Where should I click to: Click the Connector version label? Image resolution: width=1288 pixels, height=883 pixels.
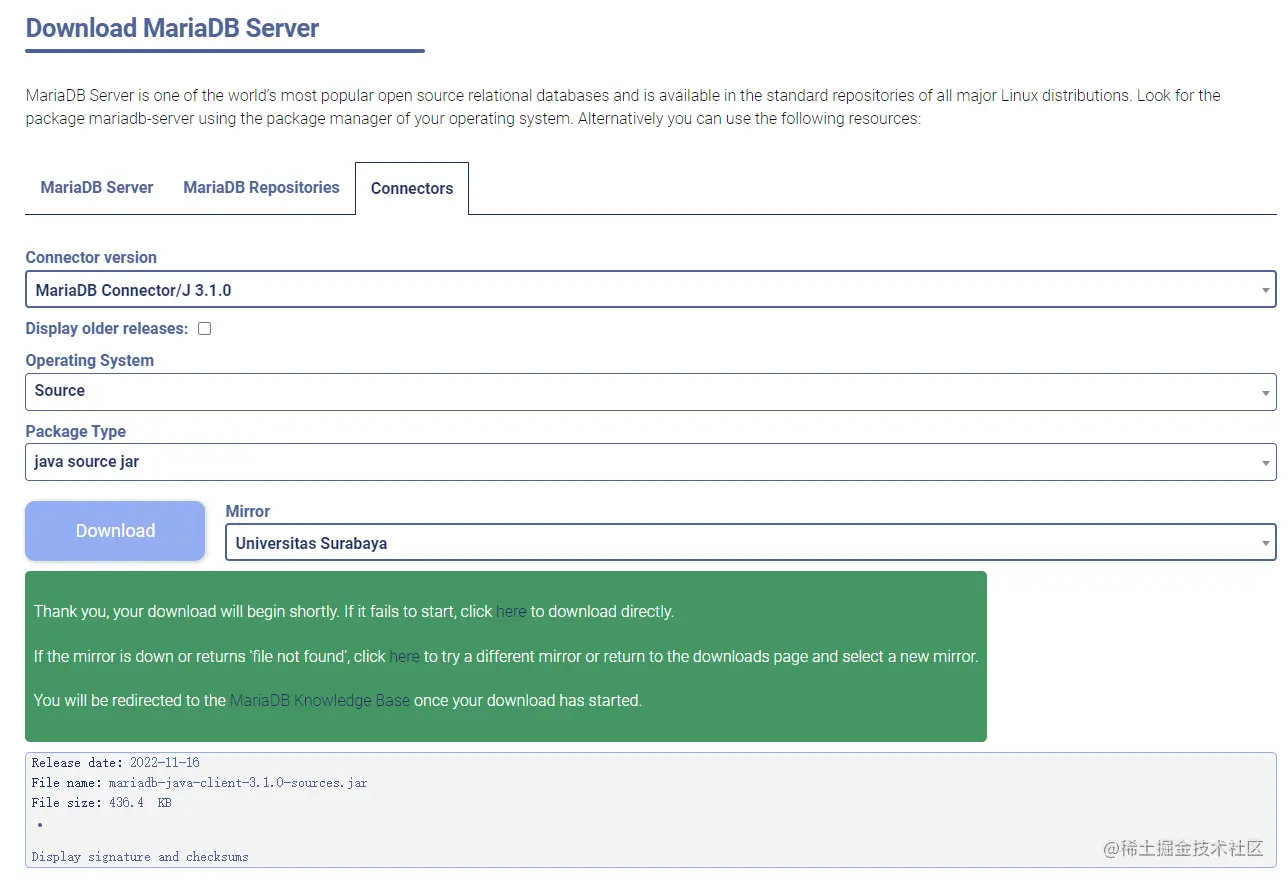pyautogui.click(x=91, y=257)
